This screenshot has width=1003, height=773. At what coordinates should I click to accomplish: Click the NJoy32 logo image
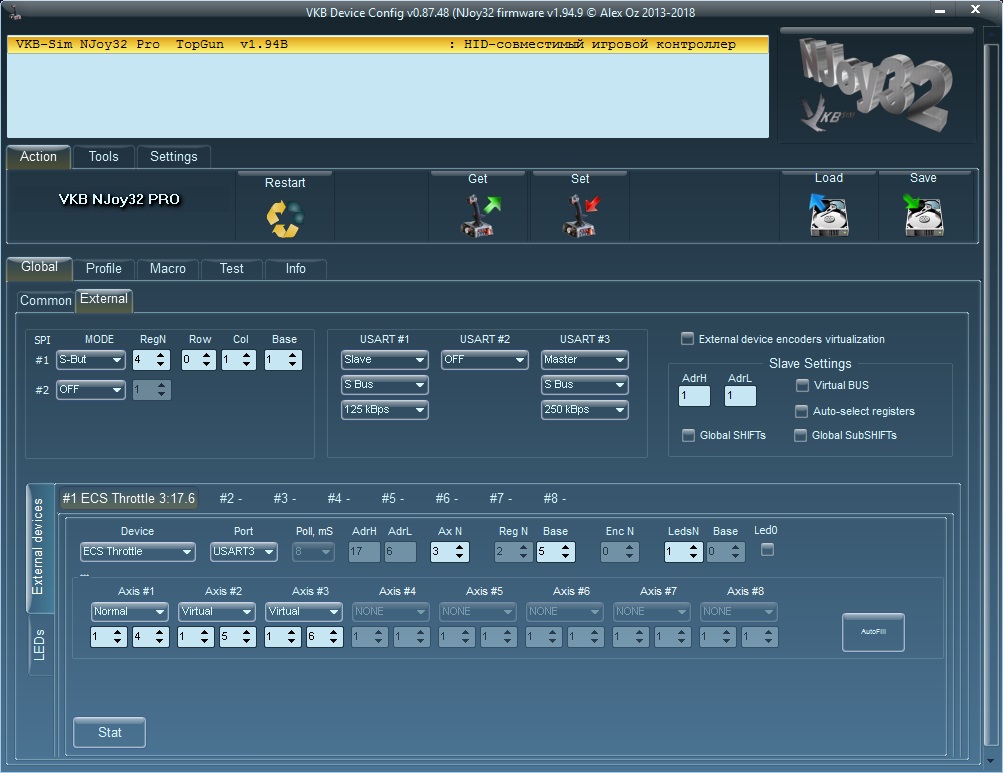(877, 88)
